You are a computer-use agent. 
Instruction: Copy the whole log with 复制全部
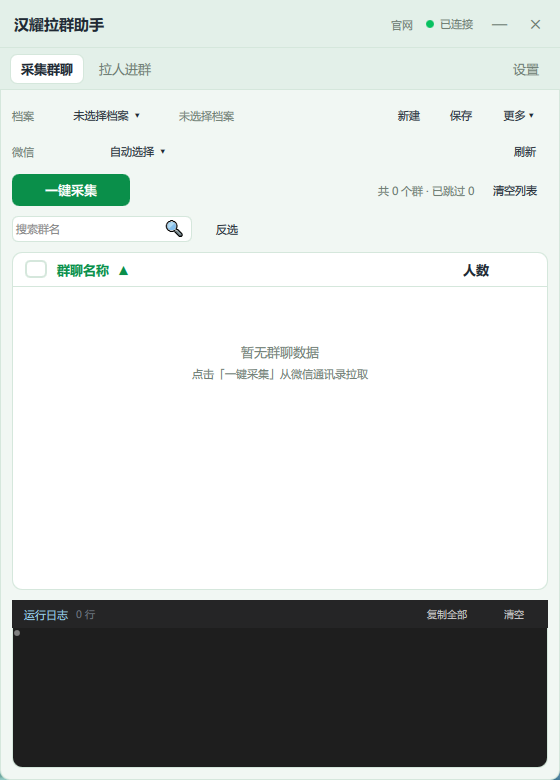coord(447,615)
